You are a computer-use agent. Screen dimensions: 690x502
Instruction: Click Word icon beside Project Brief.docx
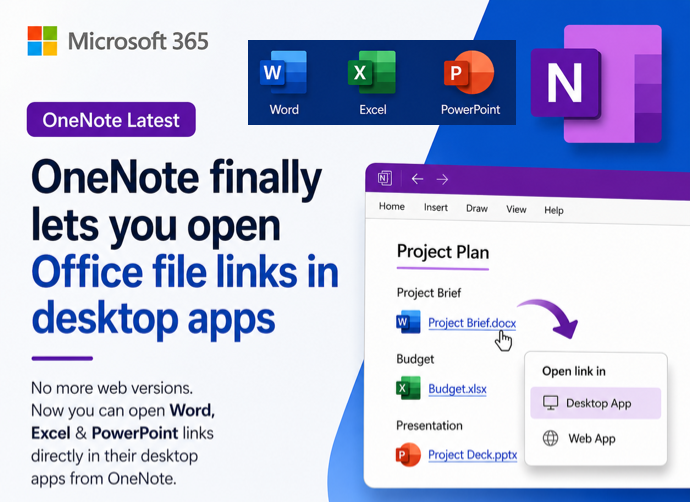[408, 322]
